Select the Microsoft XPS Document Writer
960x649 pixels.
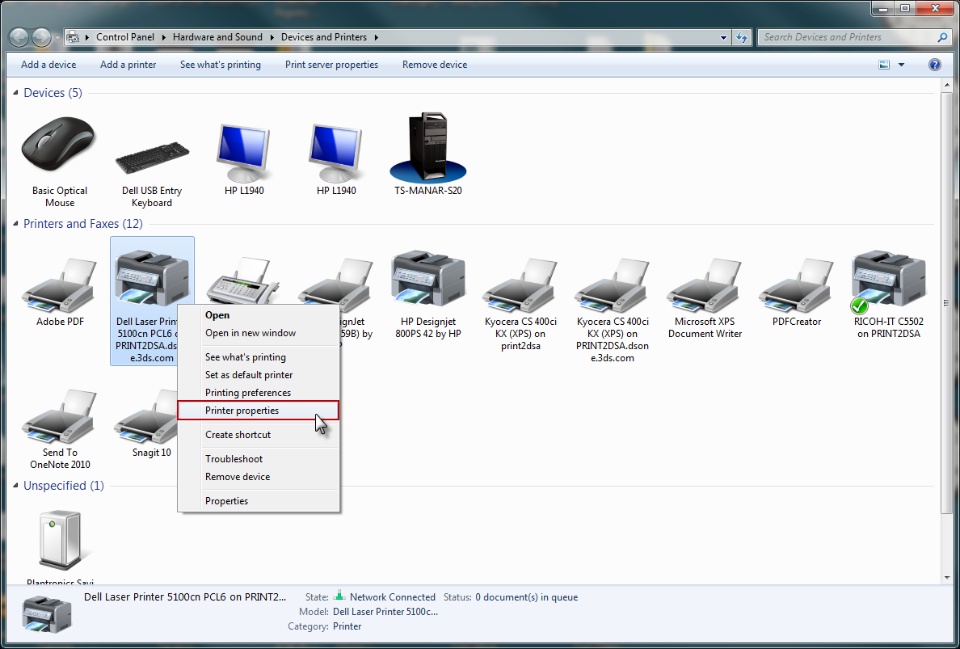pyautogui.click(x=705, y=298)
